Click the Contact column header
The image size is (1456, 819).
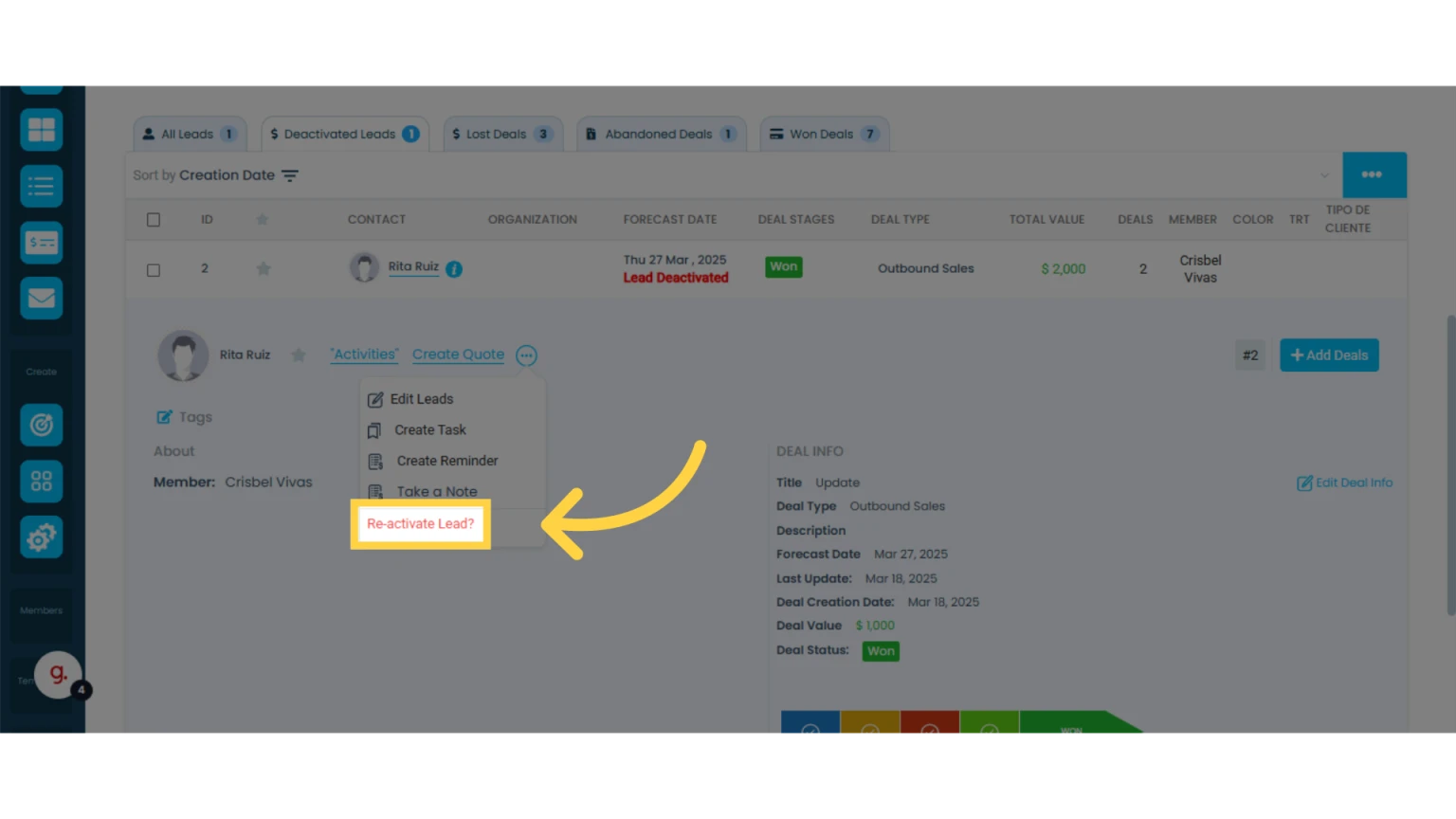pyautogui.click(x=376, y=220)
